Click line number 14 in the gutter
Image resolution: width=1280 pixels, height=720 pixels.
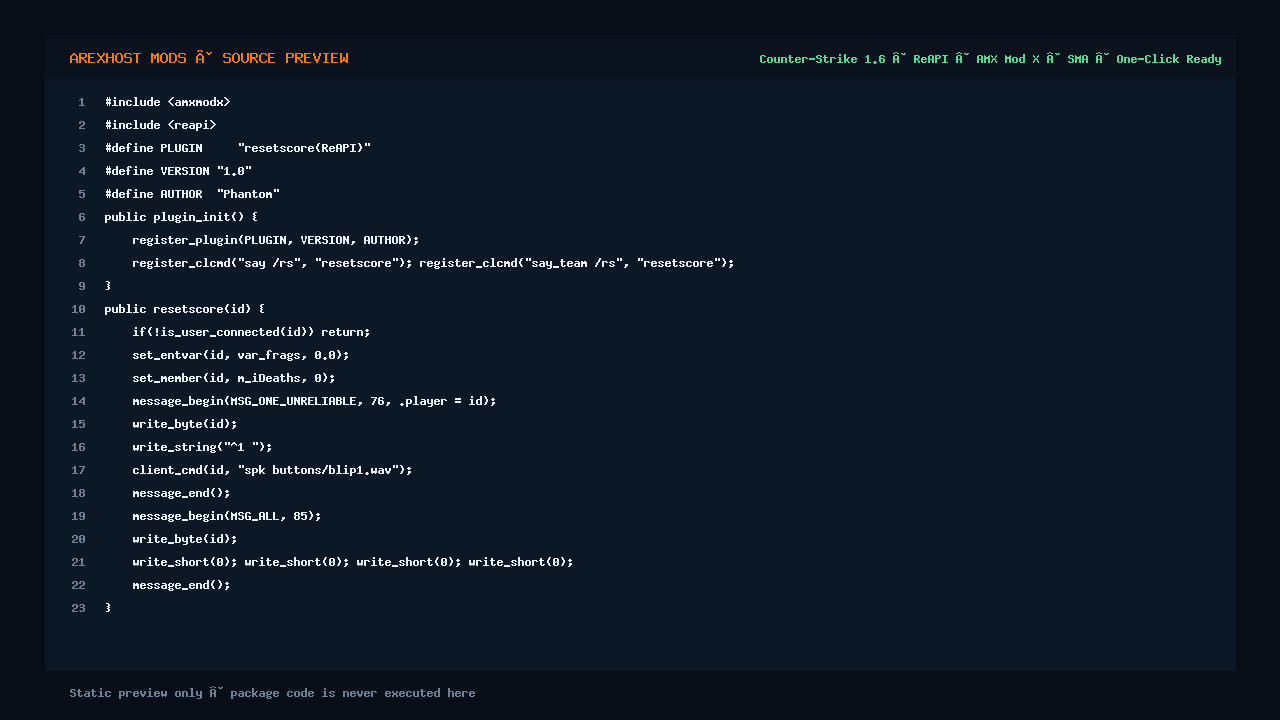tap(78, 401)
